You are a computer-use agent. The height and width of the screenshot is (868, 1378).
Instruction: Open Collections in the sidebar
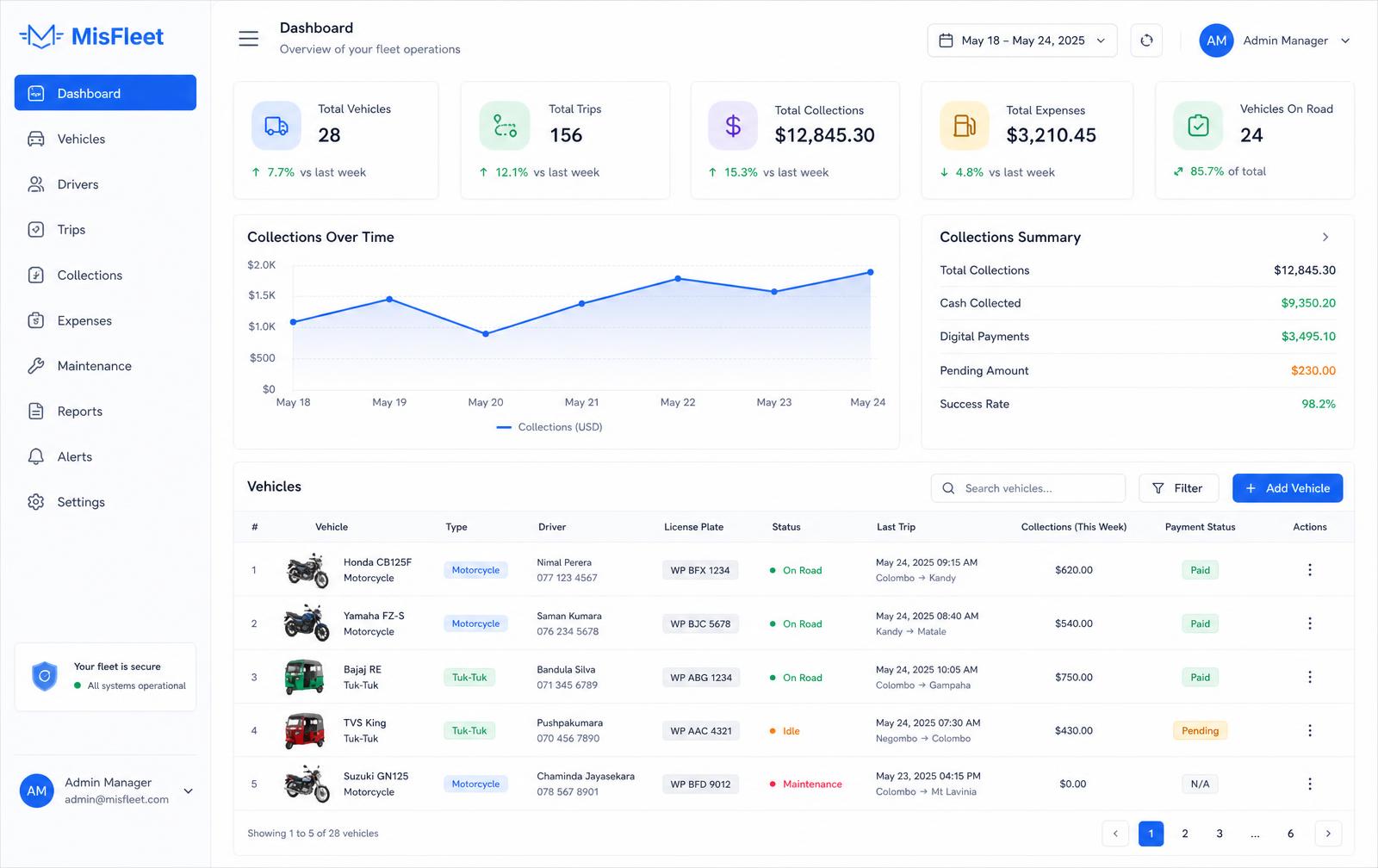(105, 276)
